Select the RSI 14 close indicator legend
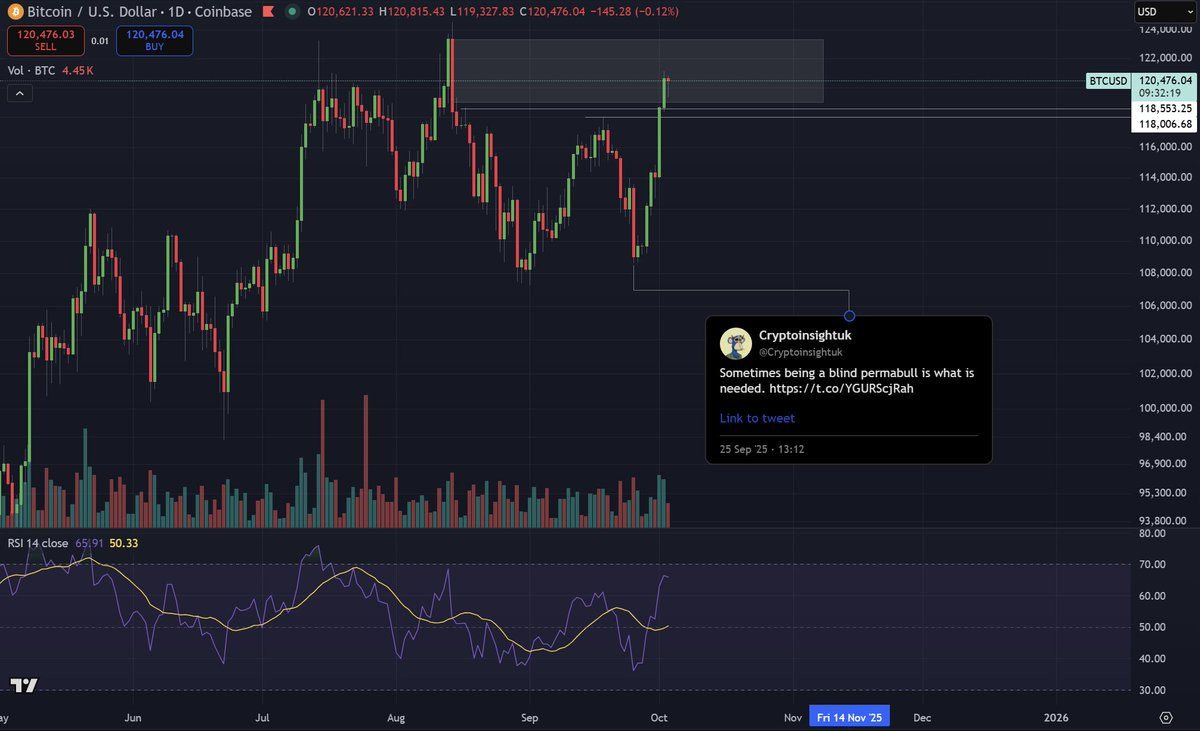This screenshot has width=1200, height=731. coord(38,543)
